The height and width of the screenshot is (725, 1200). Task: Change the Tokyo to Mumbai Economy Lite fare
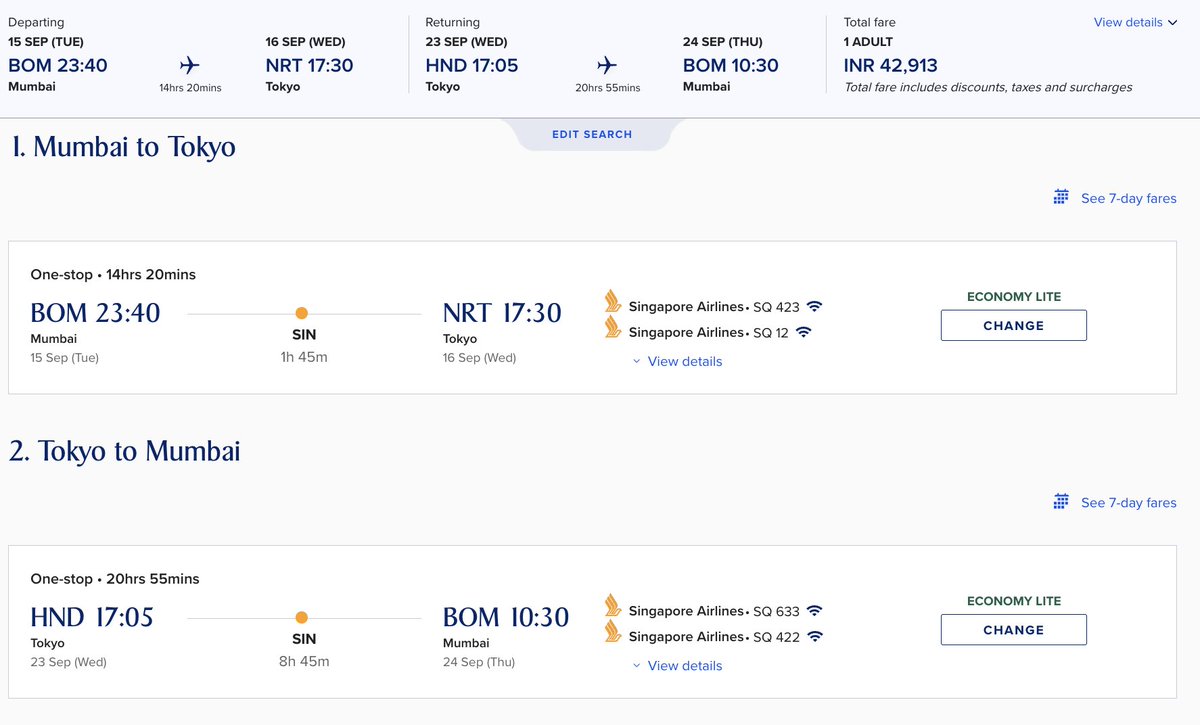1014,630
